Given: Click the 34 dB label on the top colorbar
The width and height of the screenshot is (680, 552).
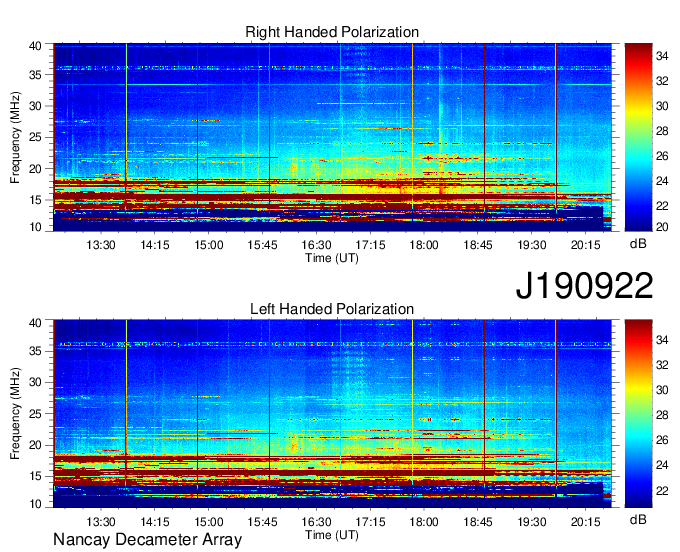Looking at the screenshot, I should point(662,56).
